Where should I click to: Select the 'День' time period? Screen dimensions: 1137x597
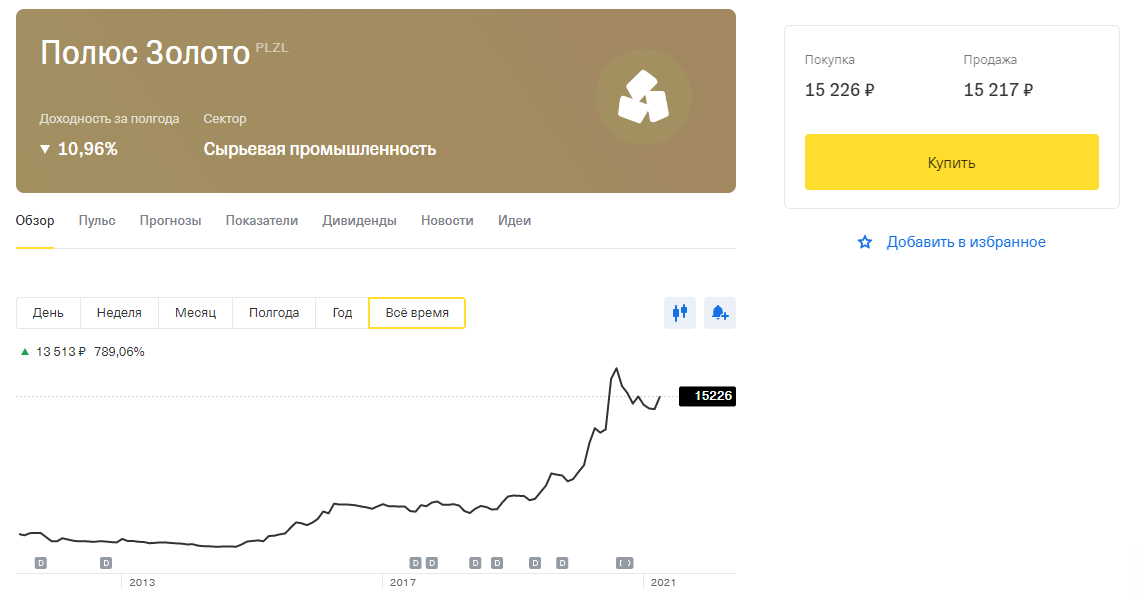tap(47, 312)
